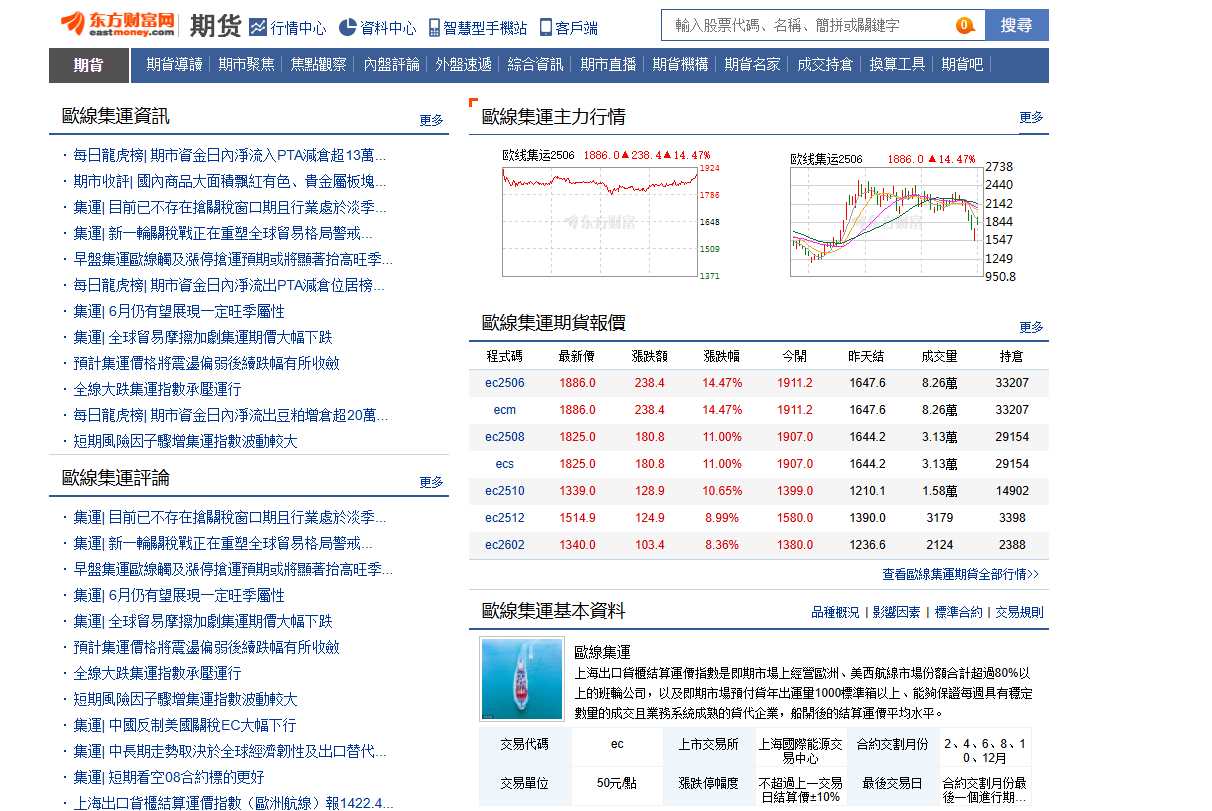1212x811 pixels.
Task: Click 查看歐線集運期貨全部行情>> link
Action: tap(960, 575)
